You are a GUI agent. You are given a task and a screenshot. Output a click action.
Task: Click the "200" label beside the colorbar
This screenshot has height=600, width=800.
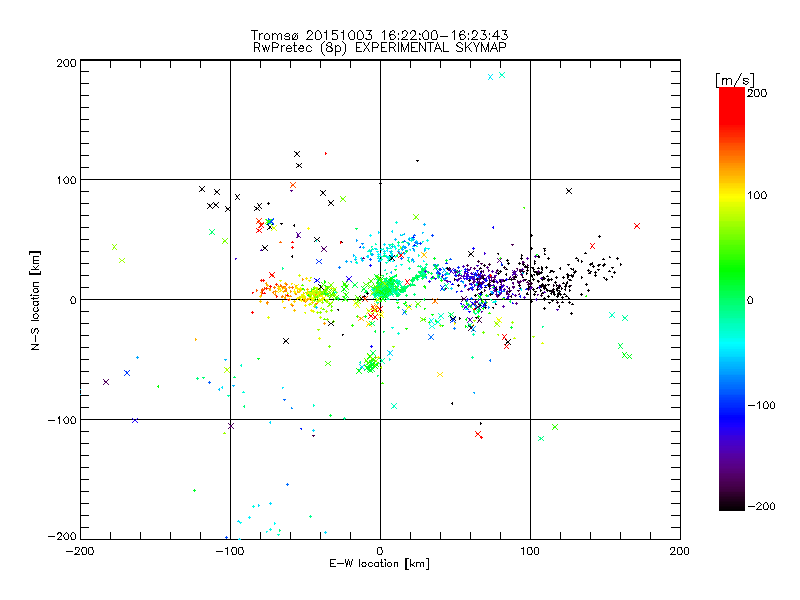pos(757,93)
